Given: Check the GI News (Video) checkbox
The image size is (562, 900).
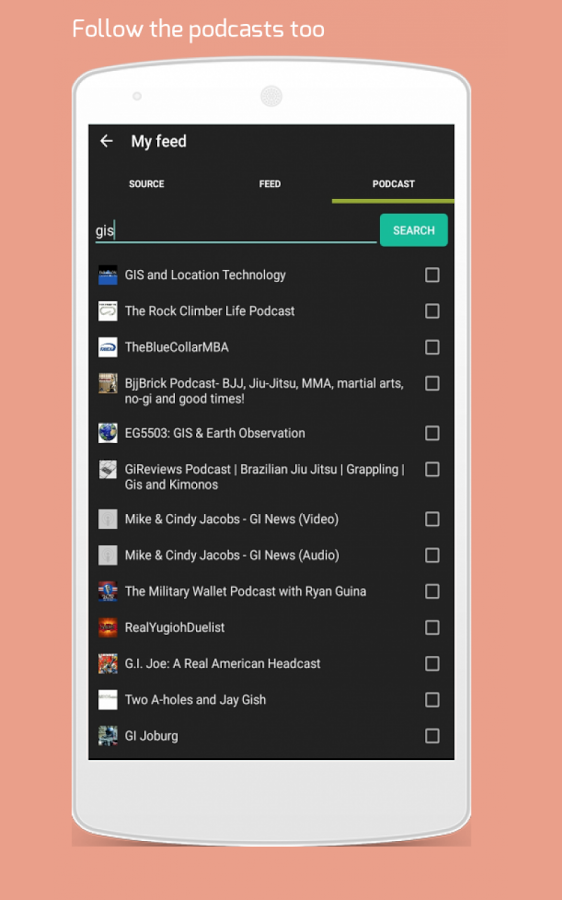Looking at the screenshot, I should (432, 519).
